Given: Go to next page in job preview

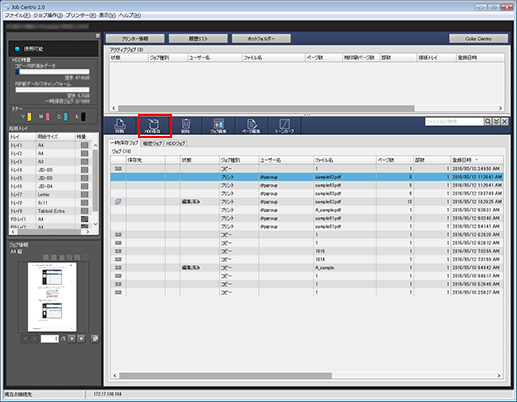Looking at the screenshot, I should (72, 339).
